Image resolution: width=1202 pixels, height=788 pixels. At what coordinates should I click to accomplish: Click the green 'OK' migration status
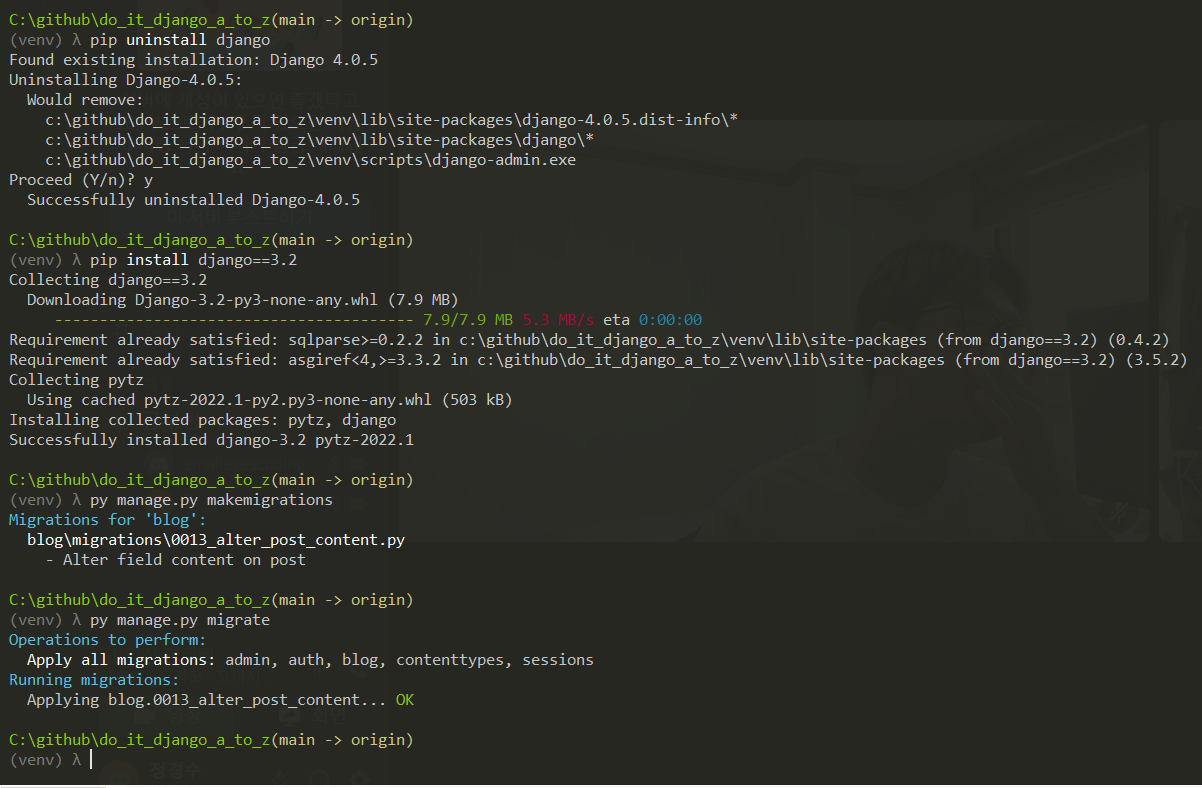tap(405, 700)
